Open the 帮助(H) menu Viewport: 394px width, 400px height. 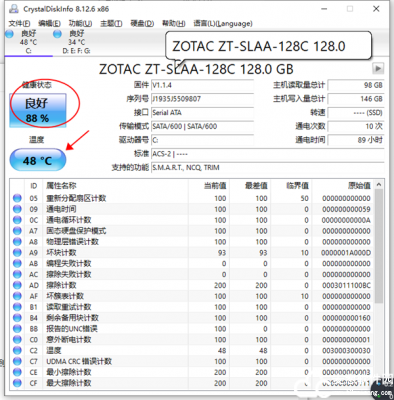(174, 23)
